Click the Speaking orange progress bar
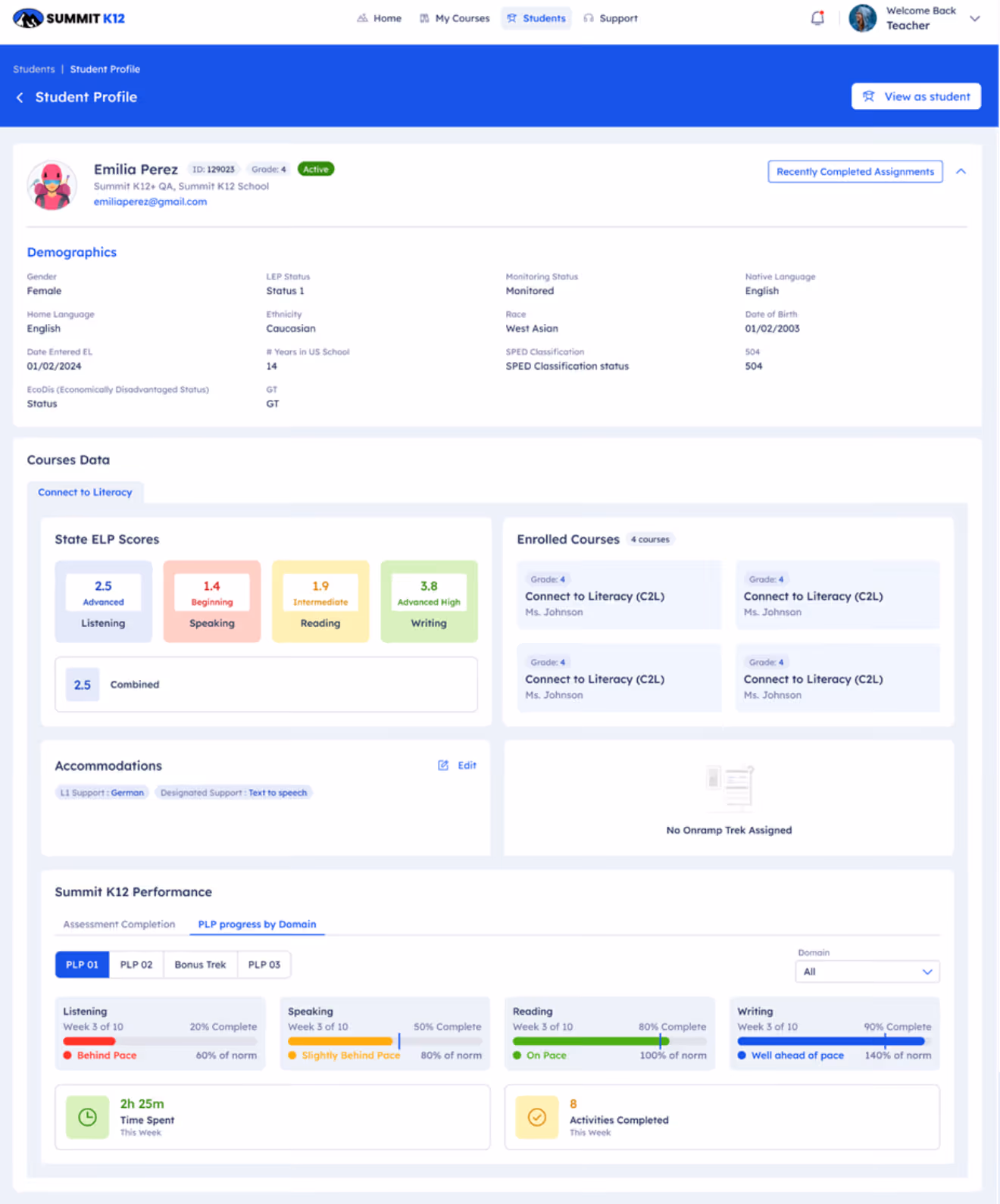Image resolution: width=1000 pixels, height=1204 pixels. coord(340,1041)
